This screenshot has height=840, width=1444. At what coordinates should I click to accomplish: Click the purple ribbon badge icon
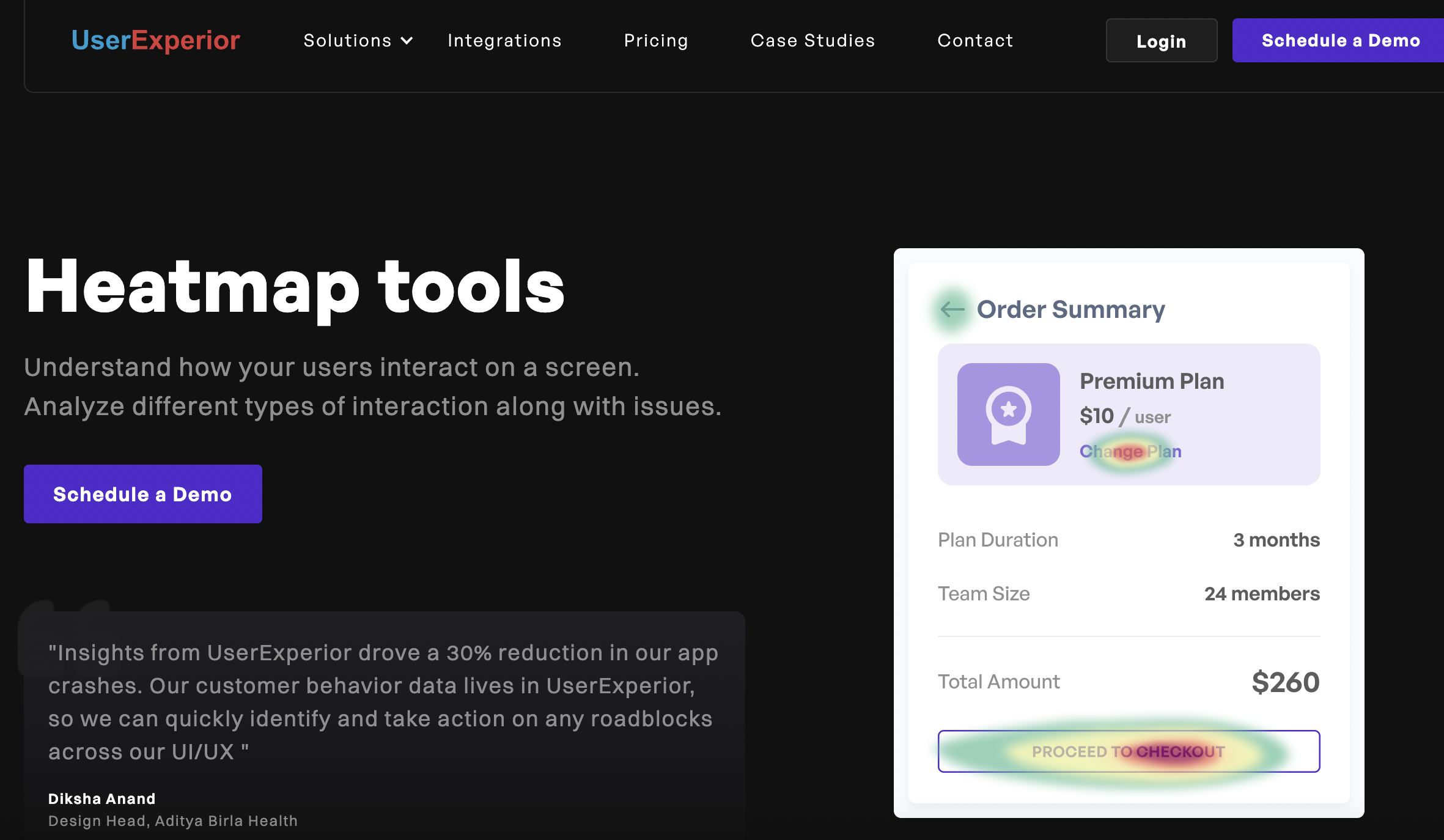[x=1007, y=414]
